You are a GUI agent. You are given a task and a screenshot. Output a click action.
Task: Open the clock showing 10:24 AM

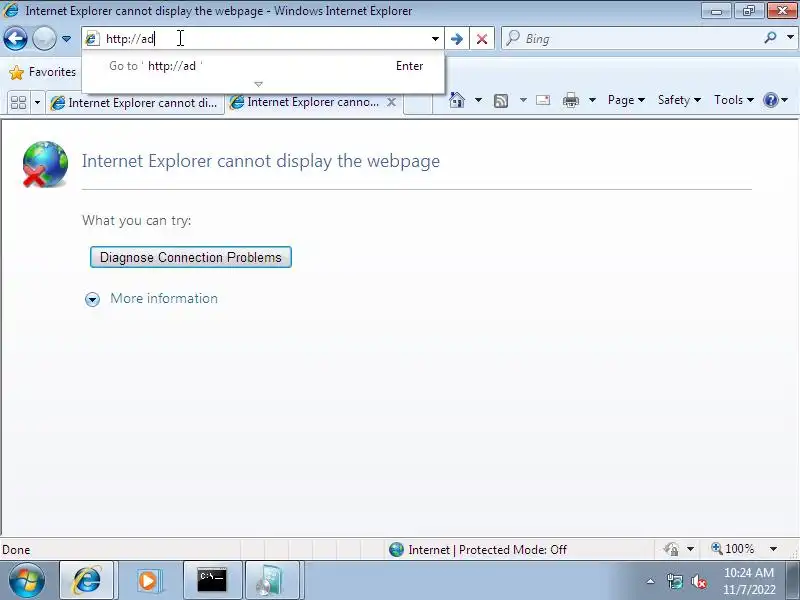[x=749, y=581]
